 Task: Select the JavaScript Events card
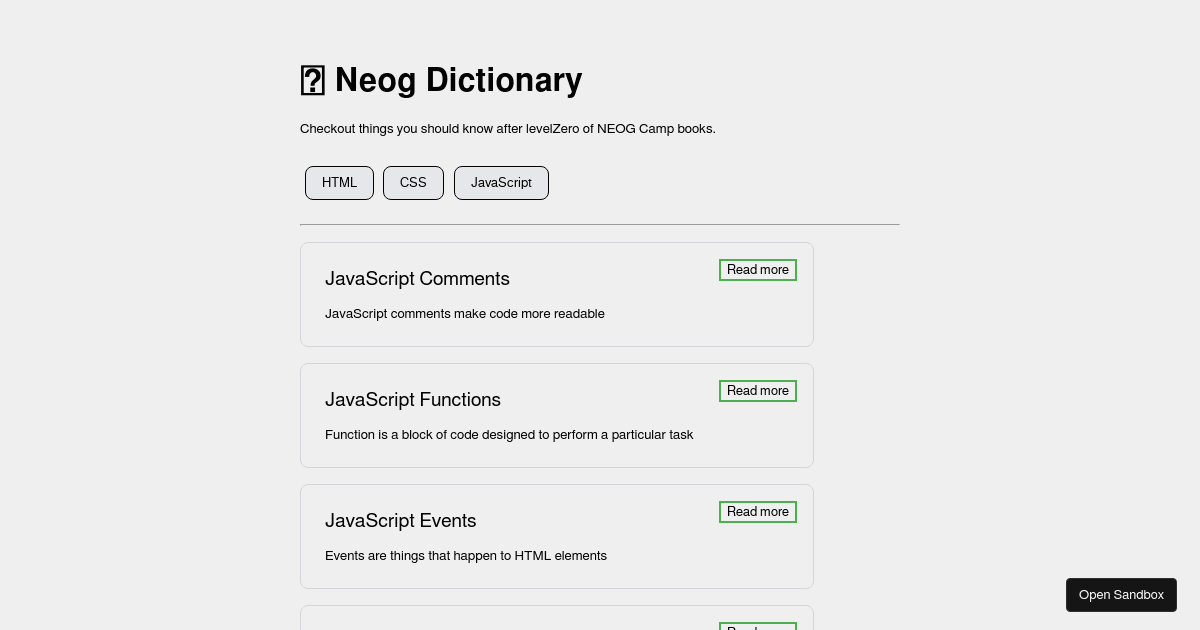[557, 536]
